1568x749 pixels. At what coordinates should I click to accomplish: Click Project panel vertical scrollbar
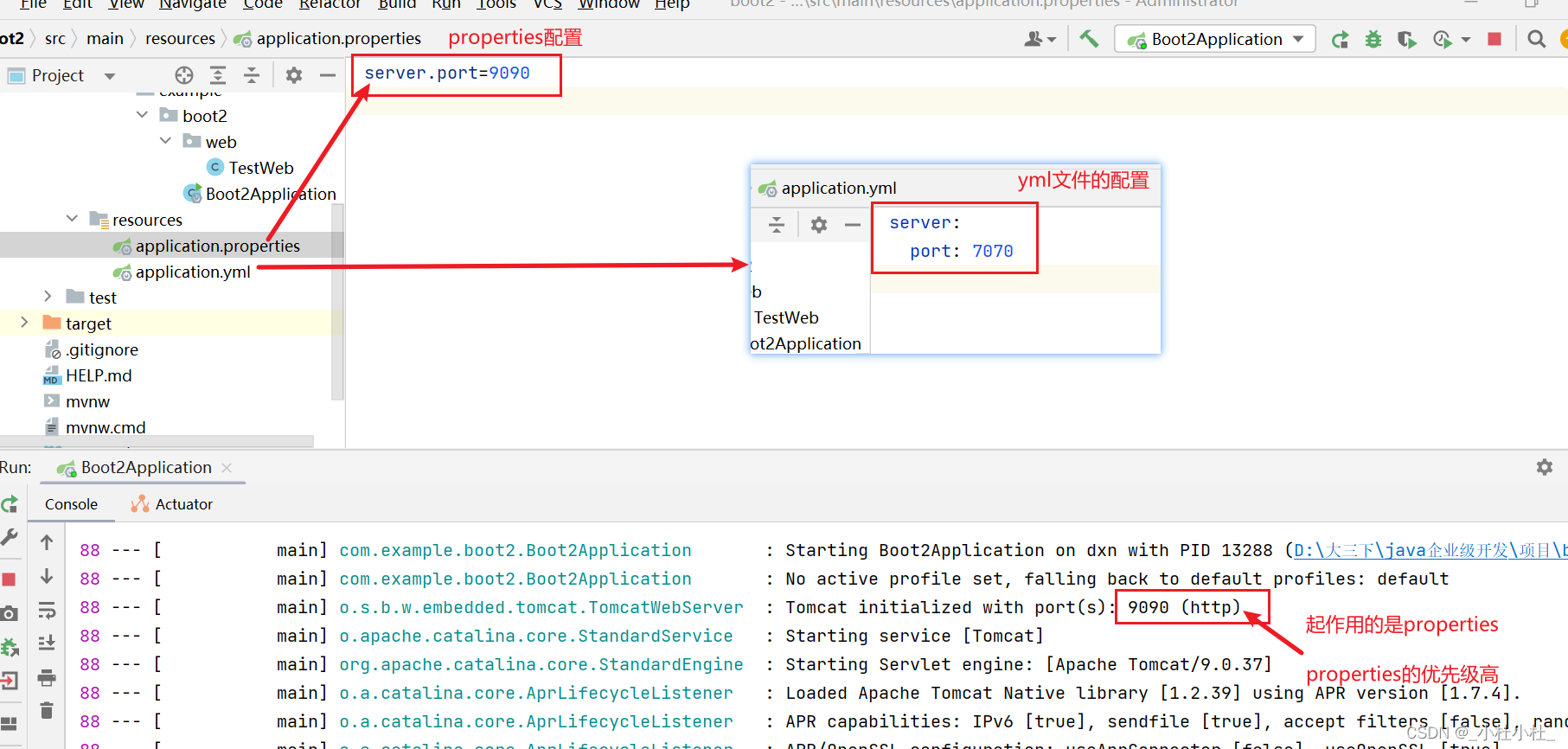tap(337, 303)
